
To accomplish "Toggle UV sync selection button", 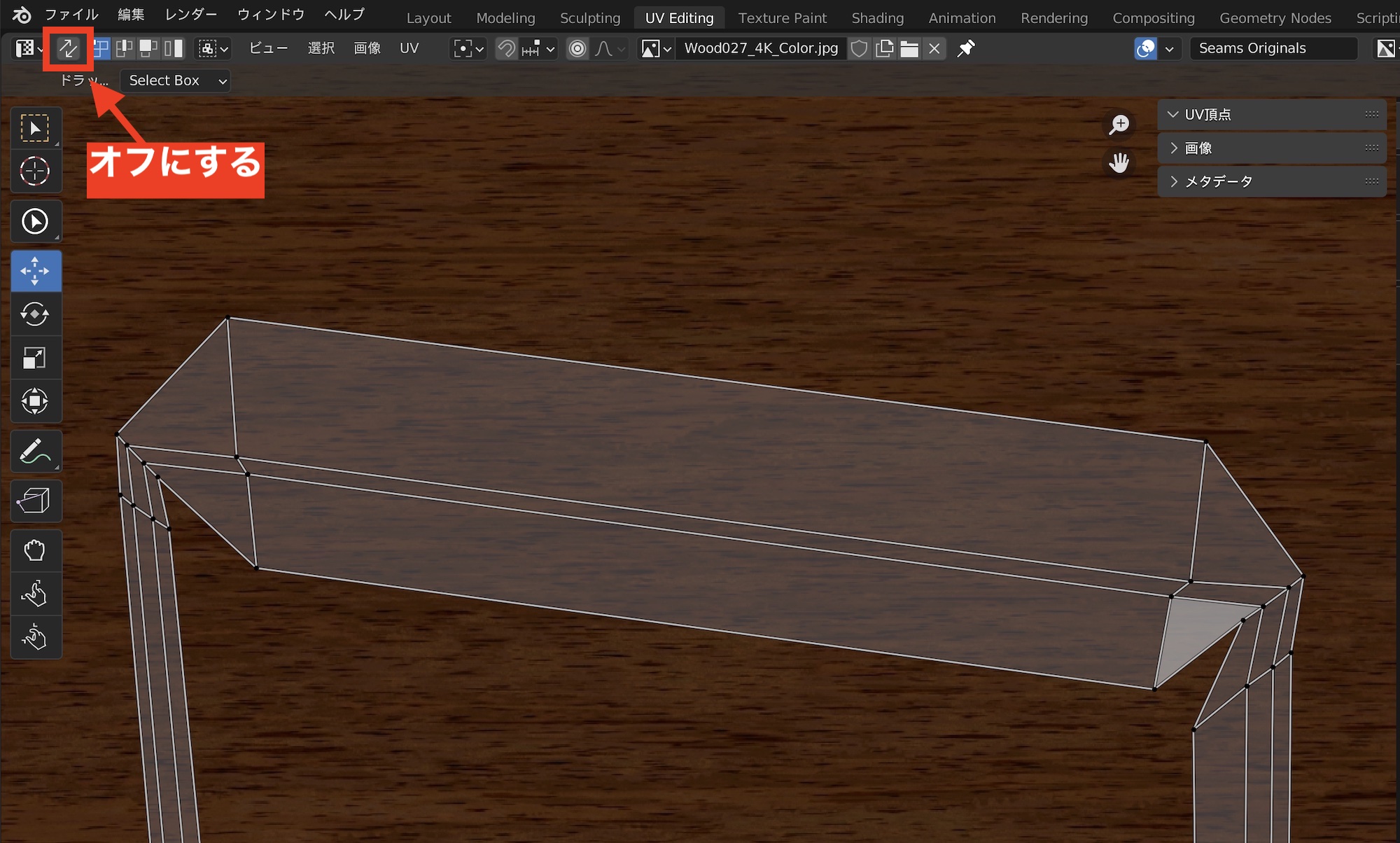I will click(68, 48).
